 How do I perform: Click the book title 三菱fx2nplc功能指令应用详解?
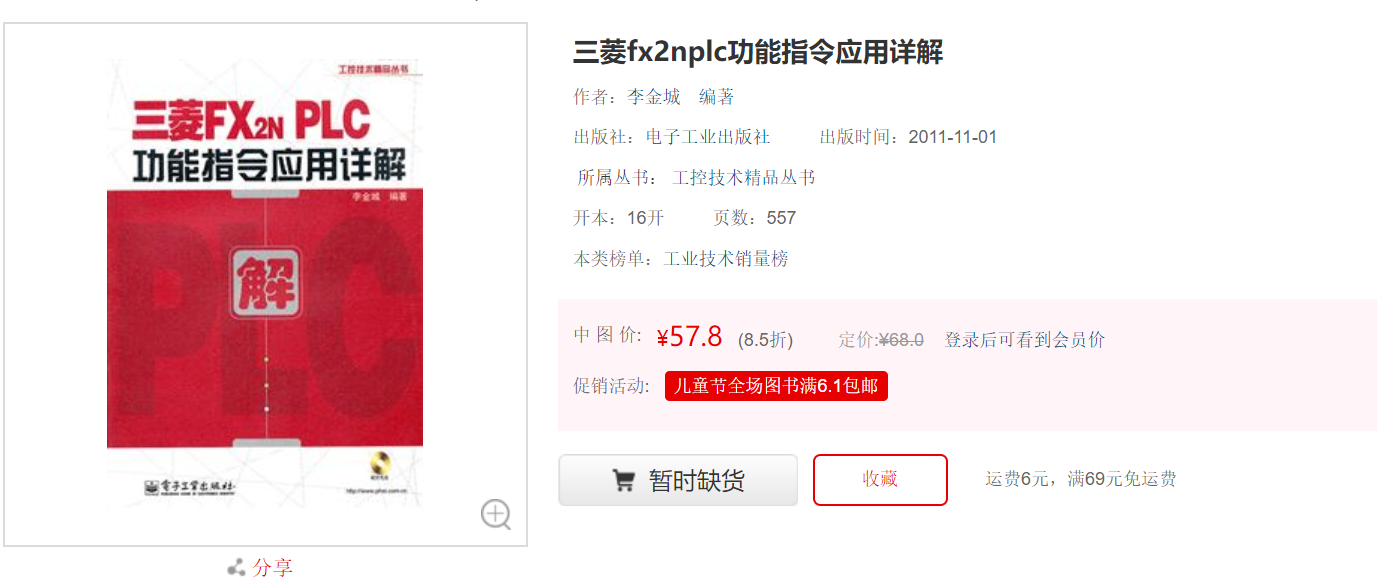click(758, 52)
